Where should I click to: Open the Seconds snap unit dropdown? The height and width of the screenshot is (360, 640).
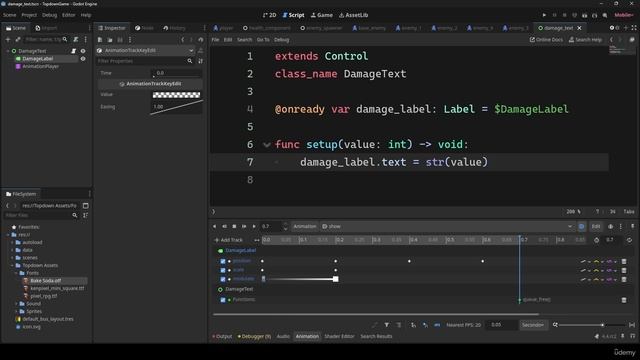(x=533, y=325)
